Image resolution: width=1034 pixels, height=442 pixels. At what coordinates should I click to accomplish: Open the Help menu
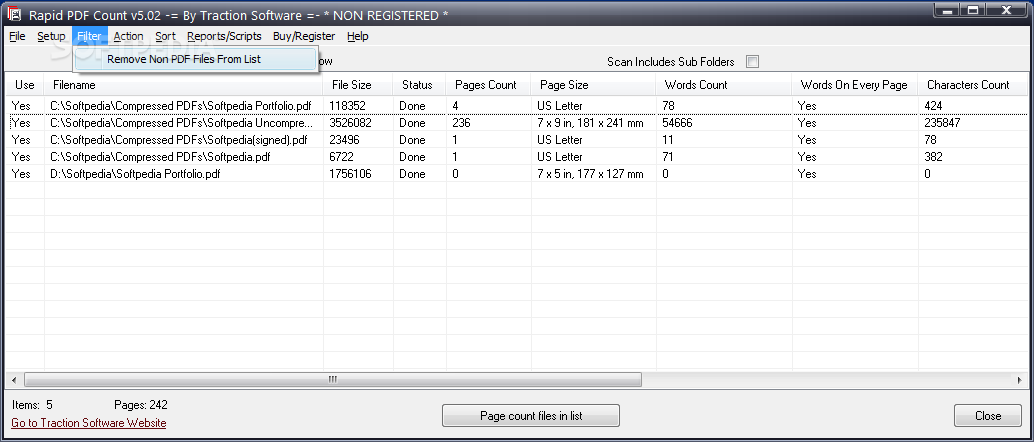(357, 36)
